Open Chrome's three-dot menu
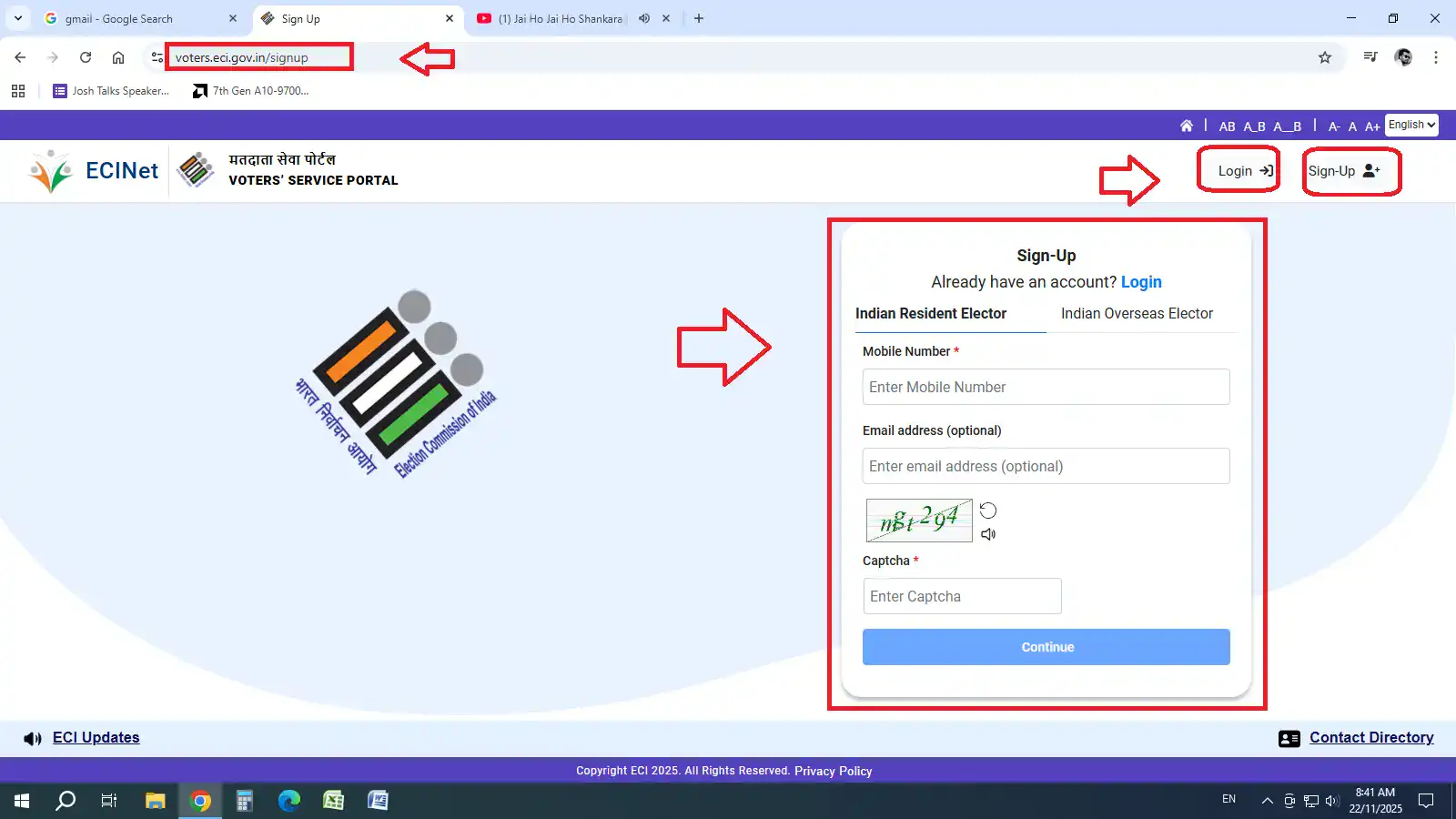The width and height of the screenshot is (1456, 819). pyautogui.click(x=1436, y=57)
